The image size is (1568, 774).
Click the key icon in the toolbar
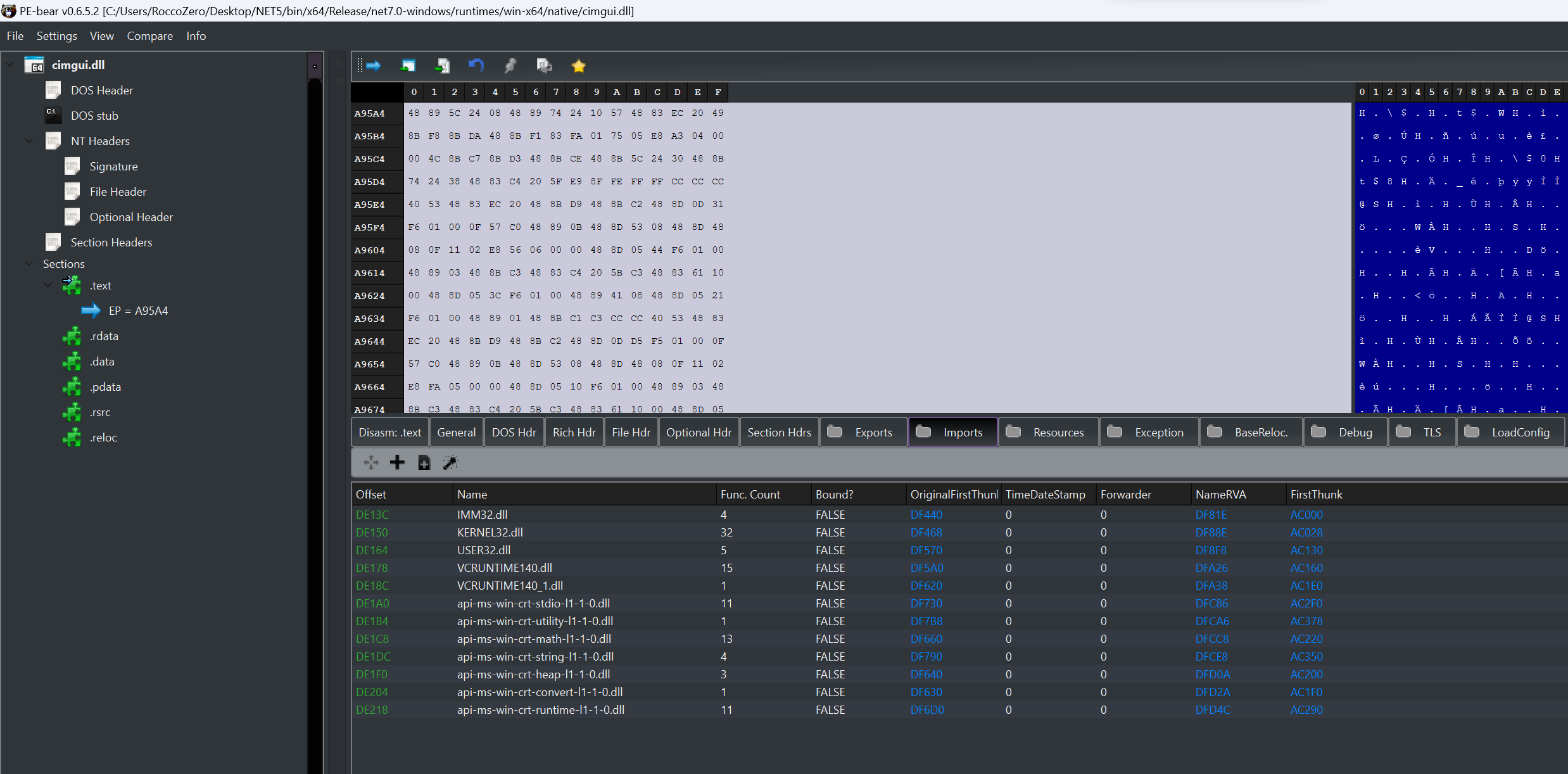pyautogui.click(x=510, y=65)
